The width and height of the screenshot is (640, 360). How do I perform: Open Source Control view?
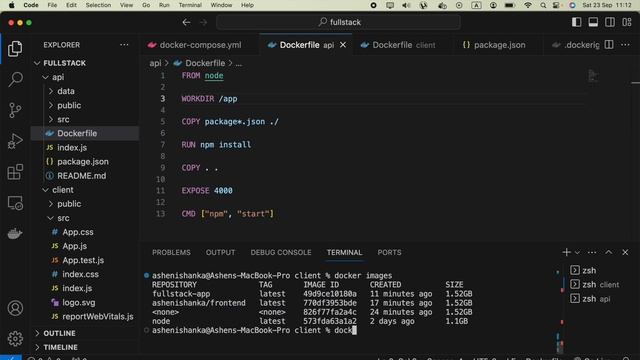pyautogui.click(x=15, y=110)
